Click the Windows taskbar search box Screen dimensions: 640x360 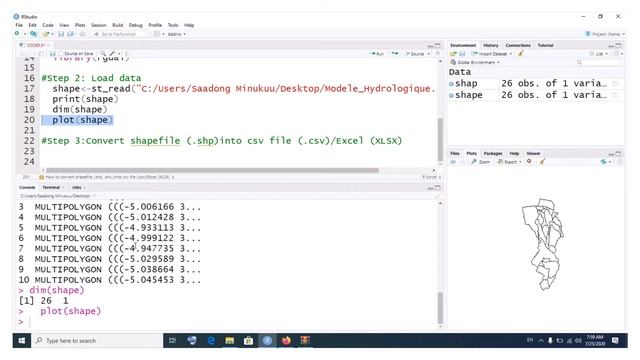(97, 340)
